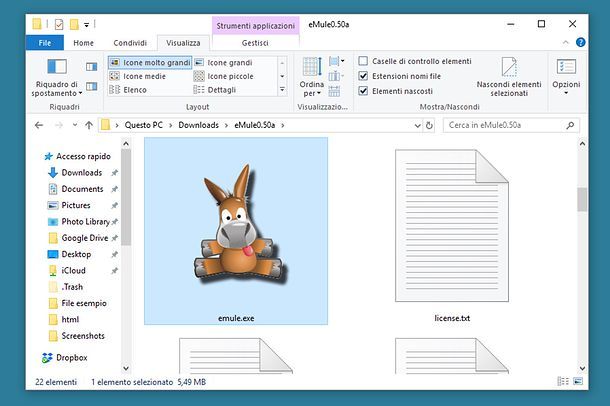
Task: Refresh the folder view
Action: (x=429, y=126)
